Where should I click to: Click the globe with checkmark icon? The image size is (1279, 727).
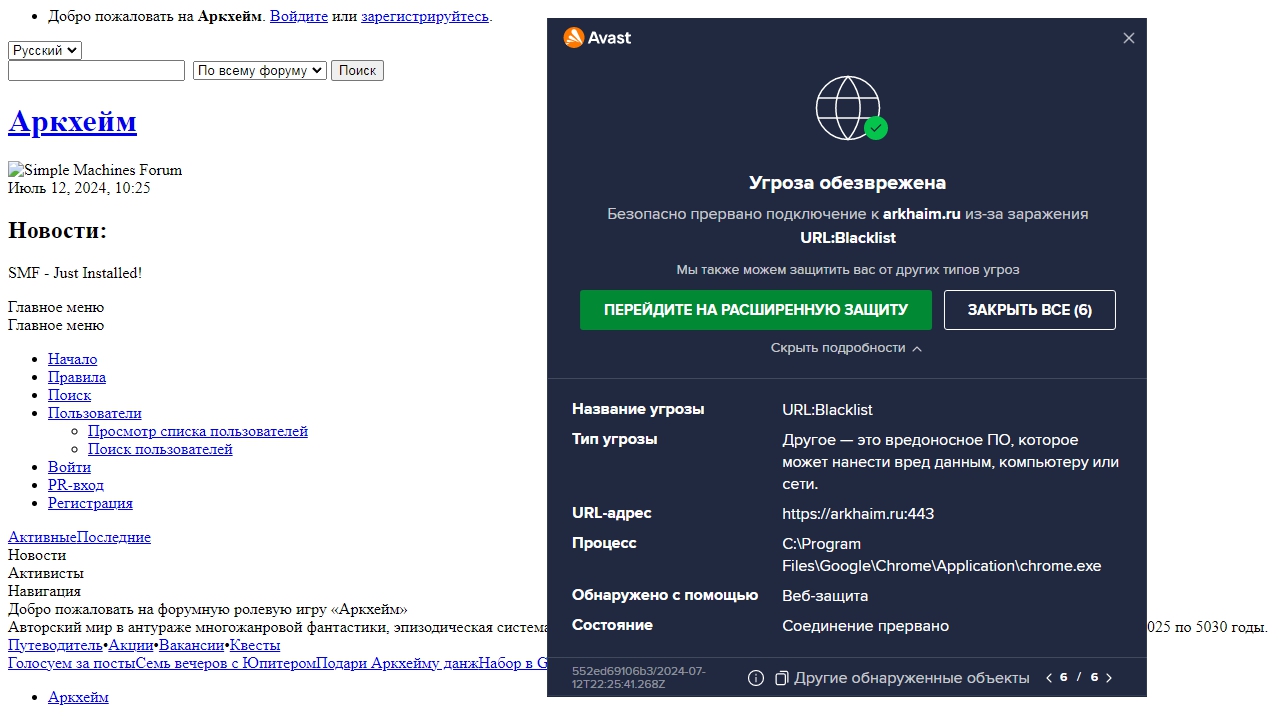coord(850,108)
